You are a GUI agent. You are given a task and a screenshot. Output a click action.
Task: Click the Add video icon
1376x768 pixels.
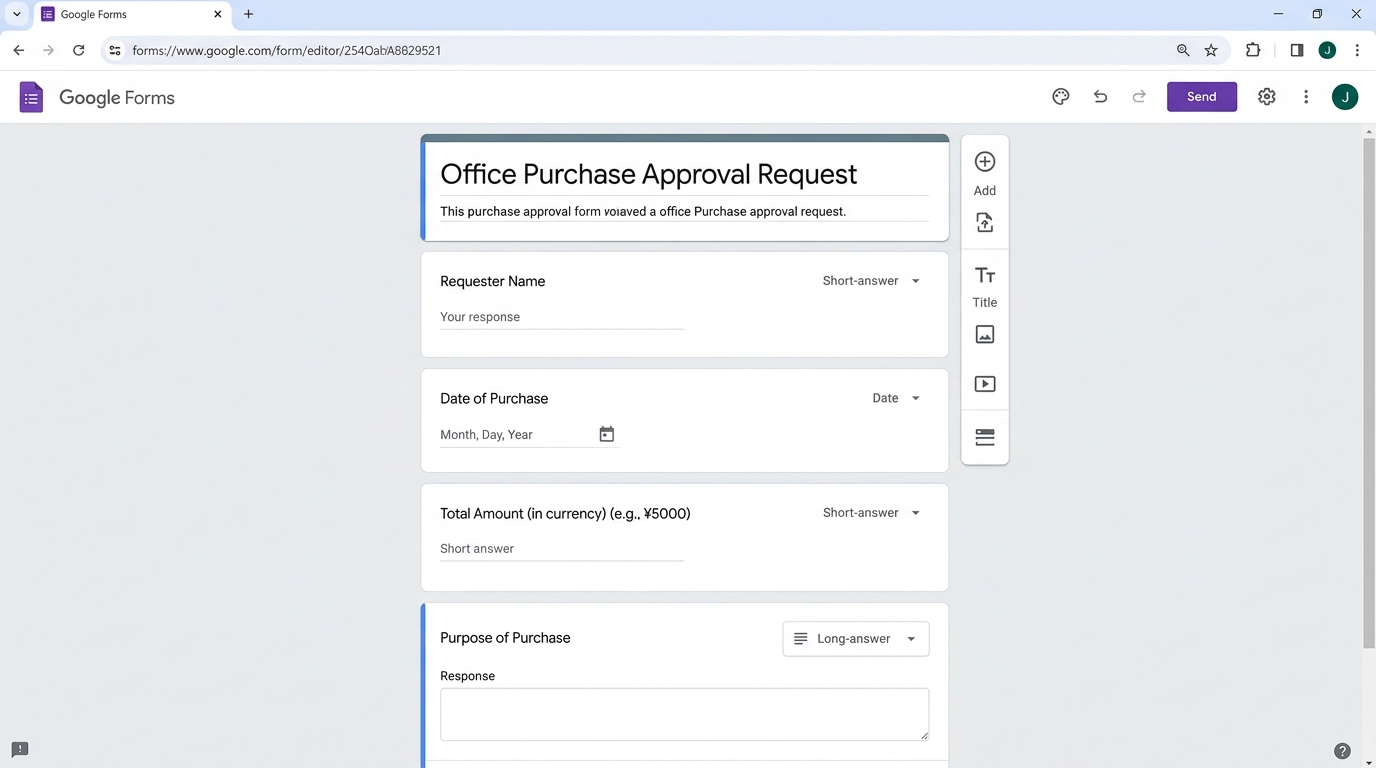tap(984, 384)
